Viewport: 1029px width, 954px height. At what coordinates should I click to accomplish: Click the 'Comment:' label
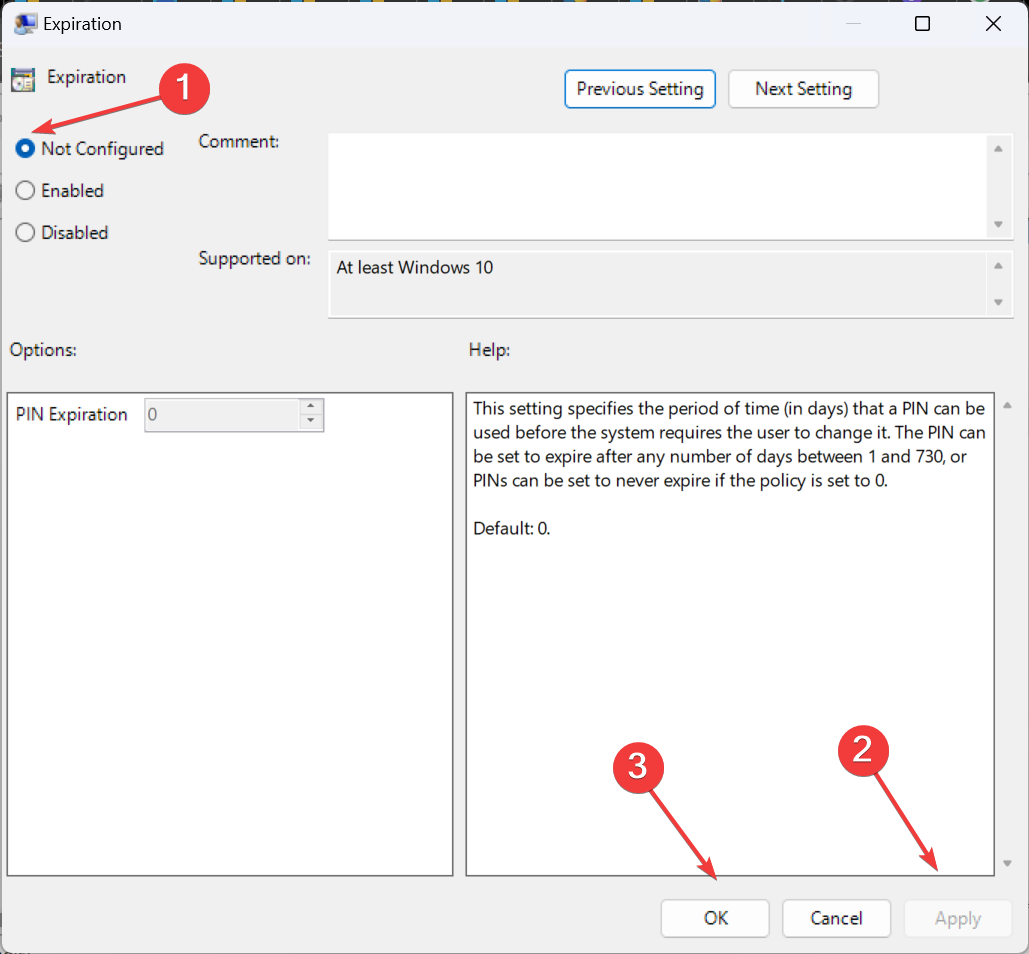[x=239, y=142]
